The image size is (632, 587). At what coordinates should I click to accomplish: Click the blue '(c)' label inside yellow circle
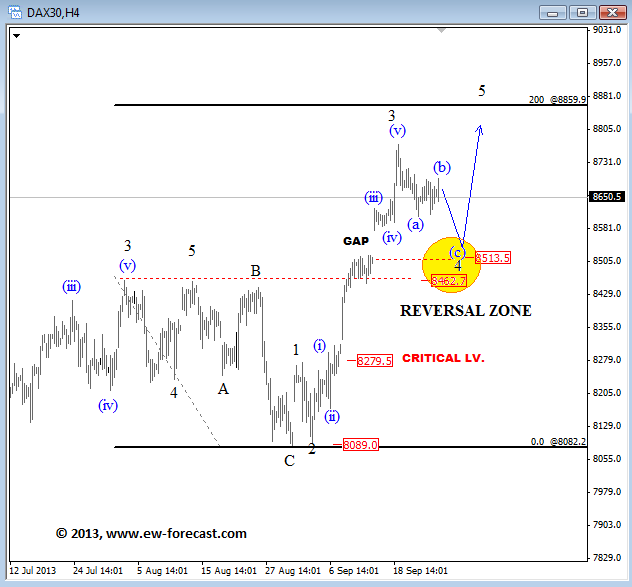(457, 253)
